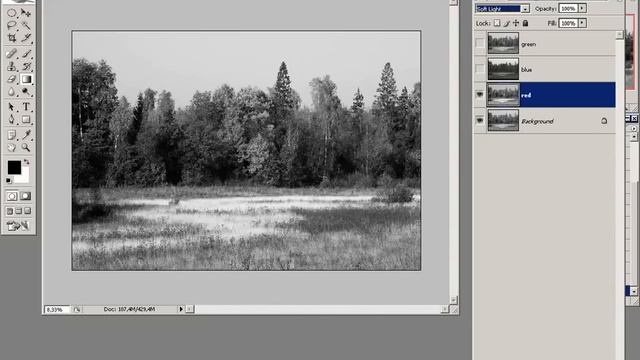The width and height of the screenshot is (640, 360).
Task: Toggle Lock all padlock icon
Action: [526, 23]
